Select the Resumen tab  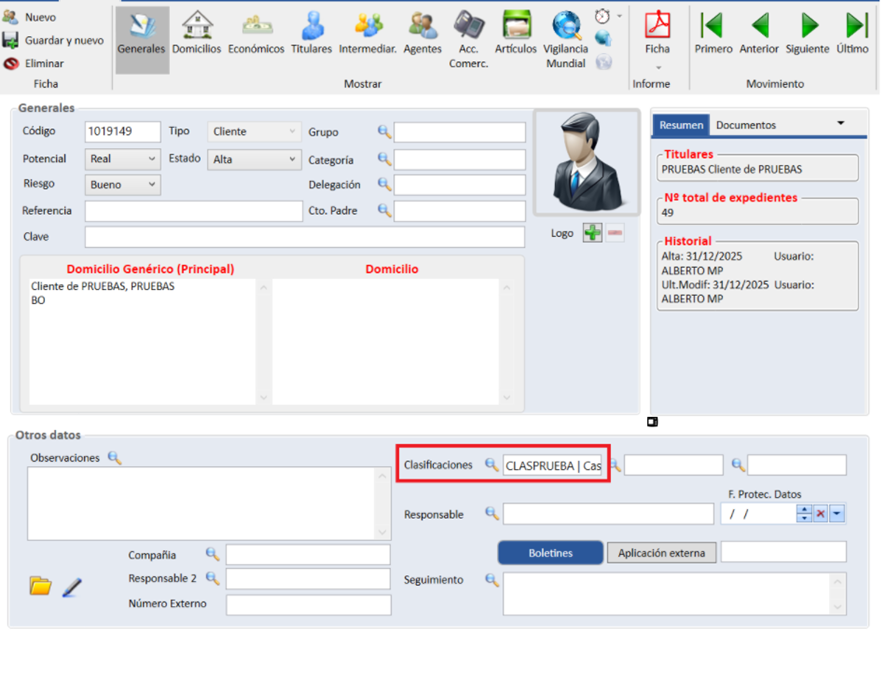pyautogui.click(x=681, y=125)
